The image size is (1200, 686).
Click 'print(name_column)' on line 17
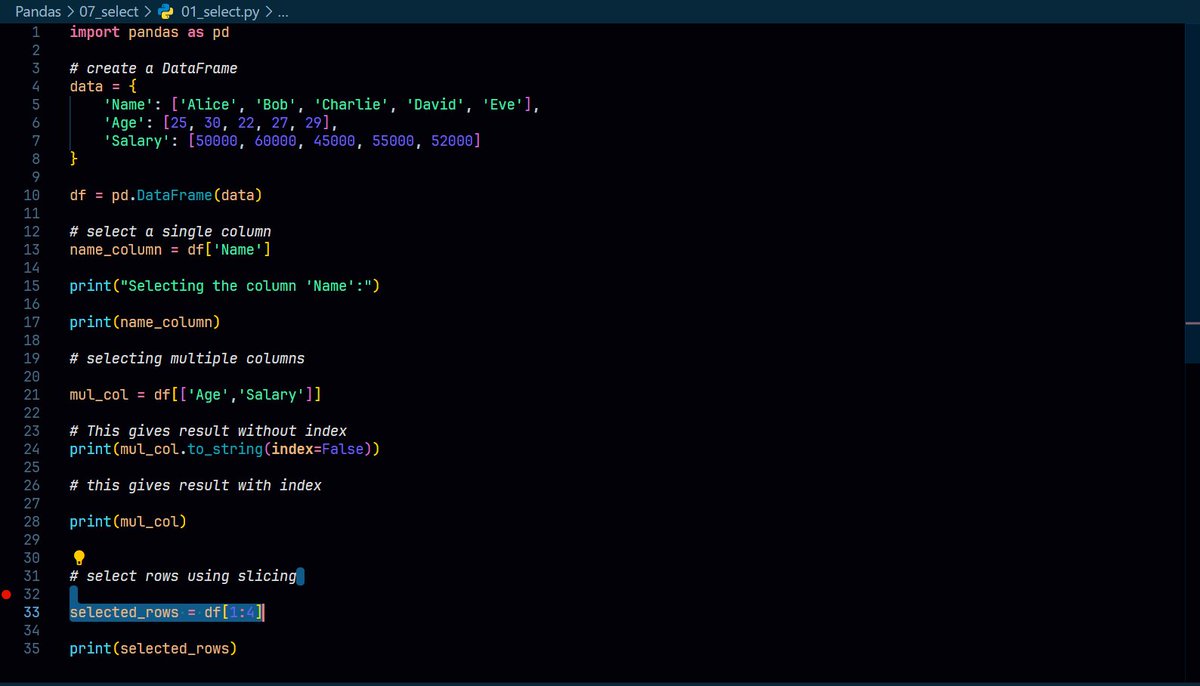[x=145, y=322]
